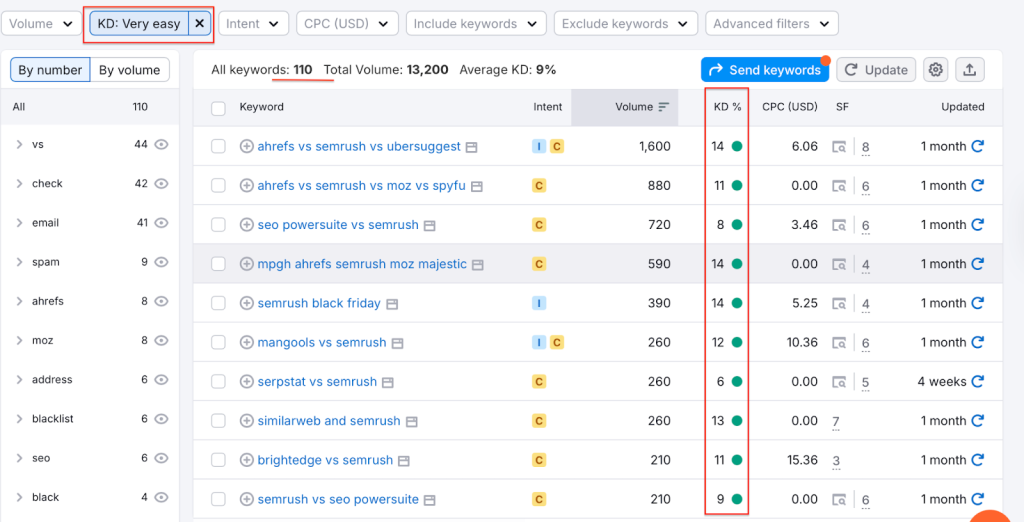Viewport: 1024px width, 522px height.
Task: Remove the KD: Very easy filter
Action: pos(199,23)
